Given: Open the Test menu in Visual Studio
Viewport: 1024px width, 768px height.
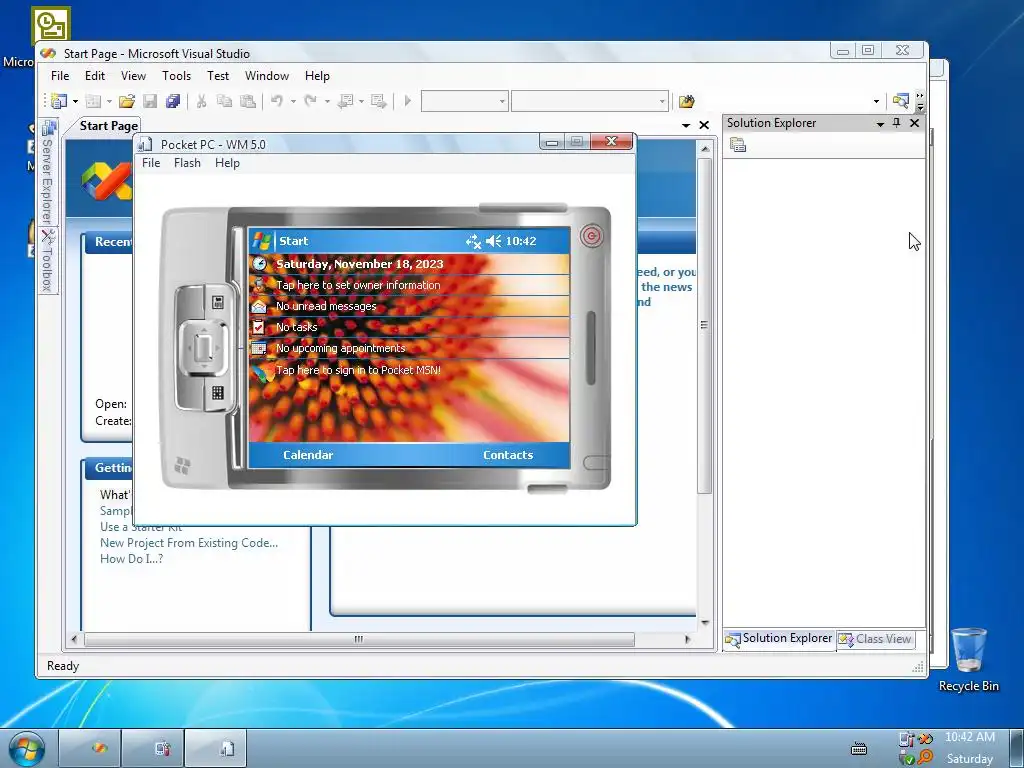Looking at the screenshot, I should point(218,76).
